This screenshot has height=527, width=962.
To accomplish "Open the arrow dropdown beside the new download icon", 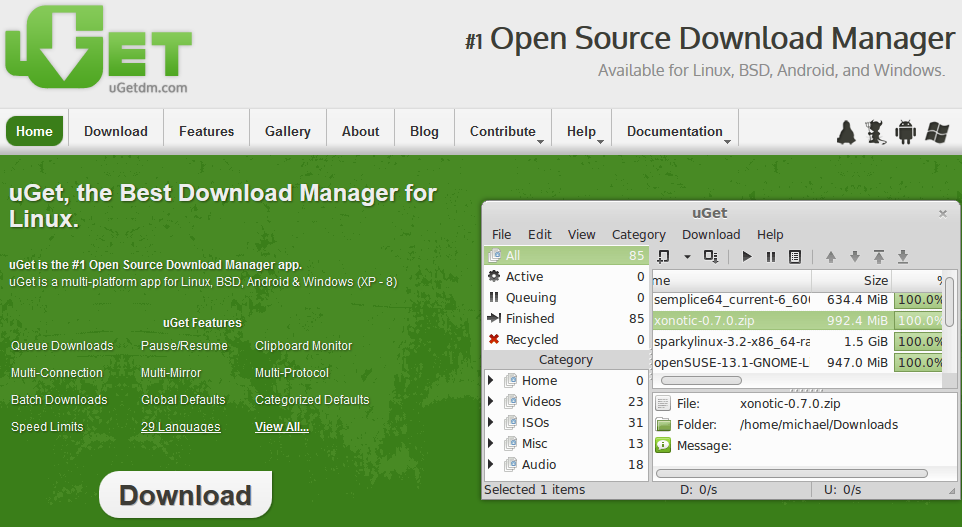I will click(687, 256).
